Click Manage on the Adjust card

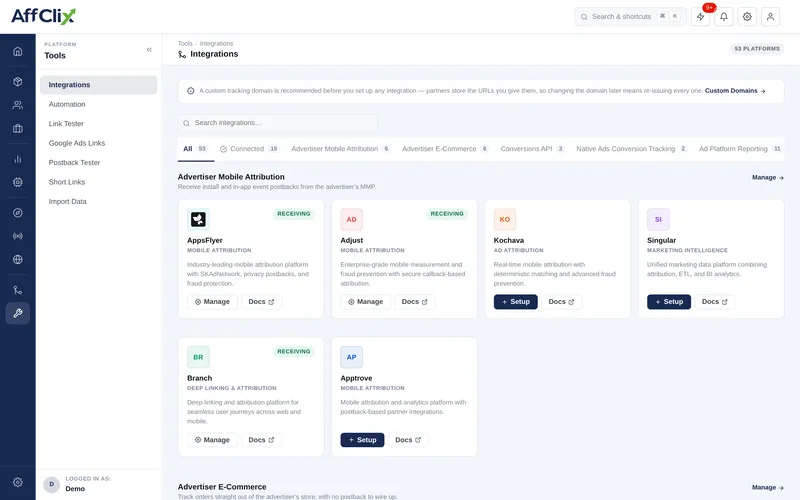(x=365, y=302)
